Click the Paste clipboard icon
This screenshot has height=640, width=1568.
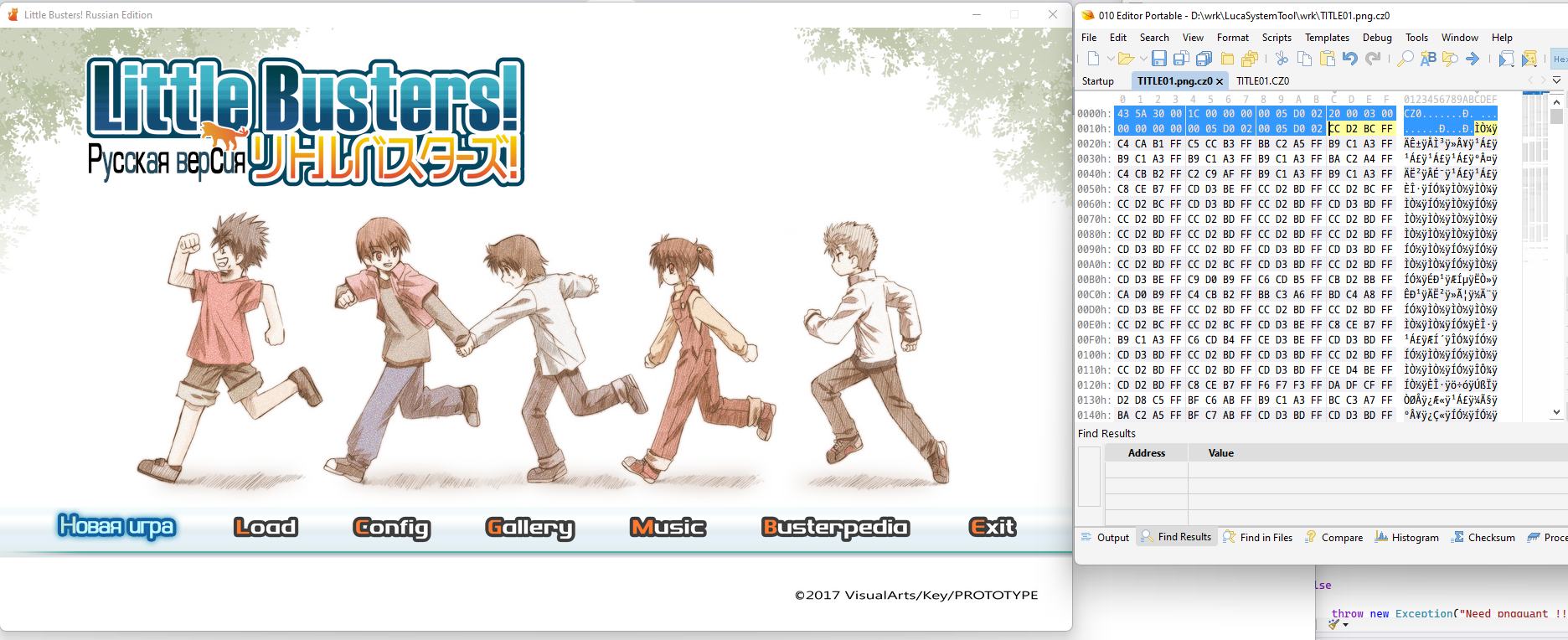pyautogui.click(x=1327, y=59)
